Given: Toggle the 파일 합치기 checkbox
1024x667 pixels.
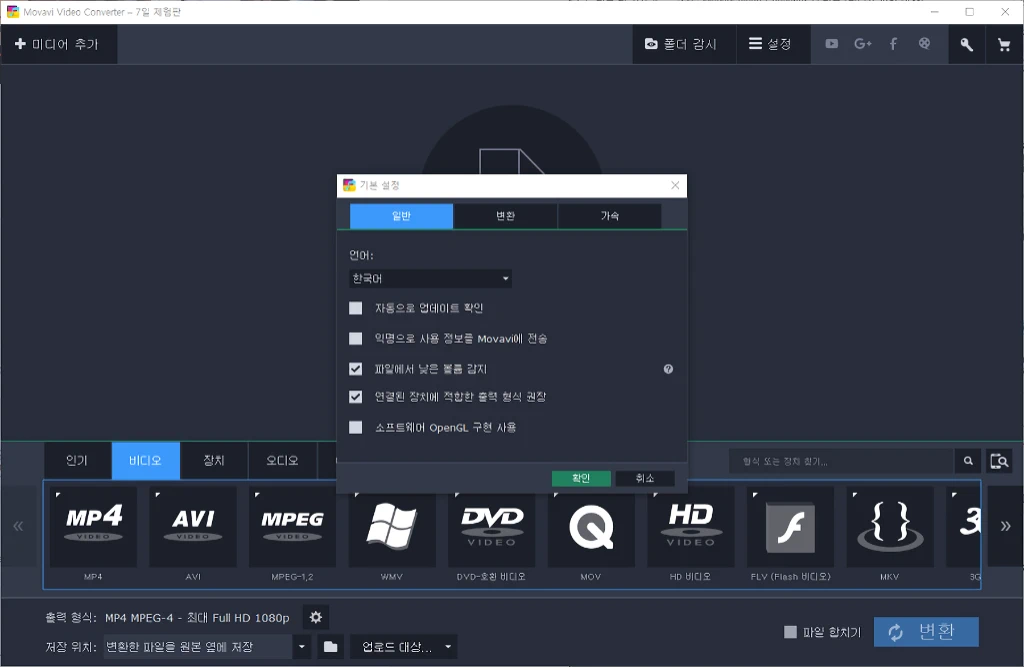Looking at the screenshot, I should 790,632.
